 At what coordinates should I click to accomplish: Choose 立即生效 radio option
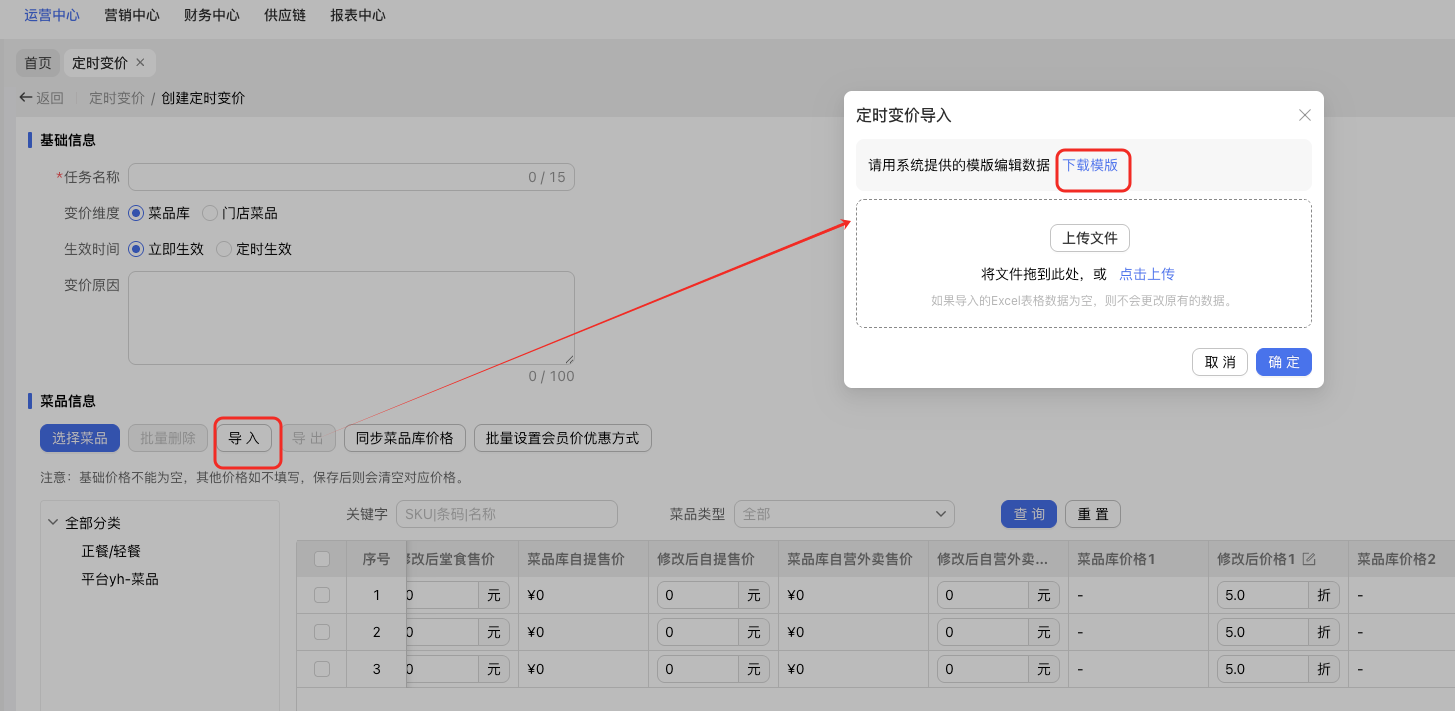pos(137,249)
